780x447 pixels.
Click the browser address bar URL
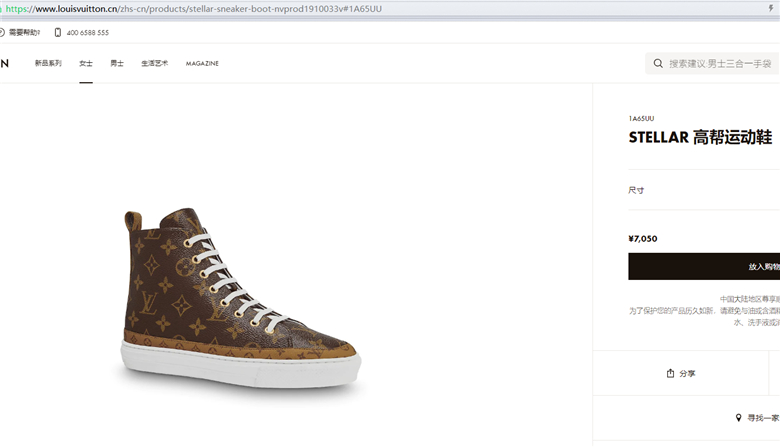pos(194,9)
